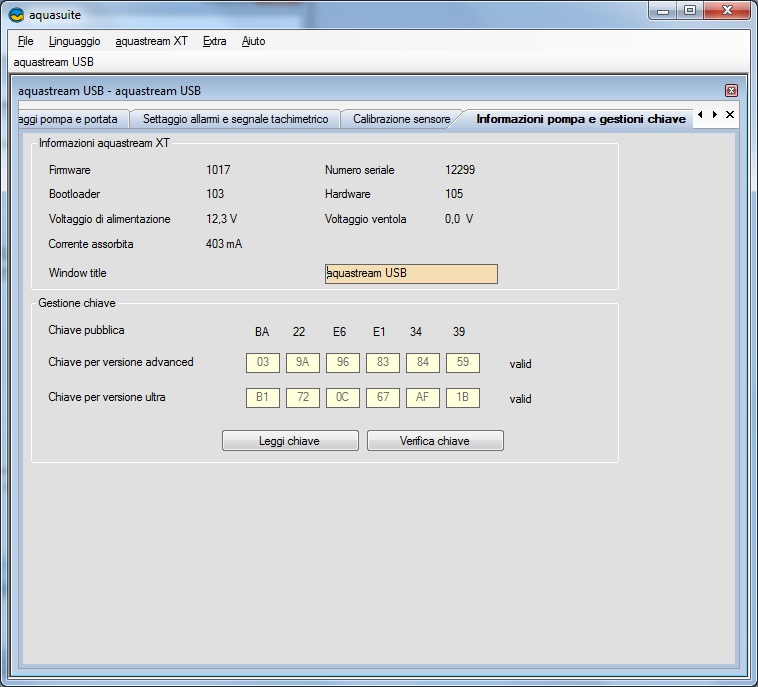Select Informazioni pompa e gestioni chiave tab
This screenshot has height=687, width=758.
point(580,119)
